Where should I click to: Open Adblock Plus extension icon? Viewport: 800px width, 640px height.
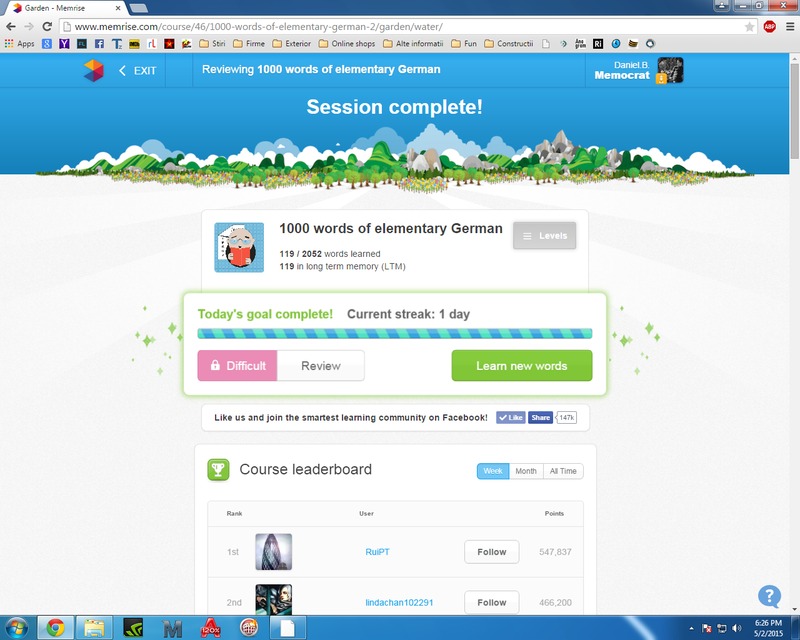(x=769, y=27)
